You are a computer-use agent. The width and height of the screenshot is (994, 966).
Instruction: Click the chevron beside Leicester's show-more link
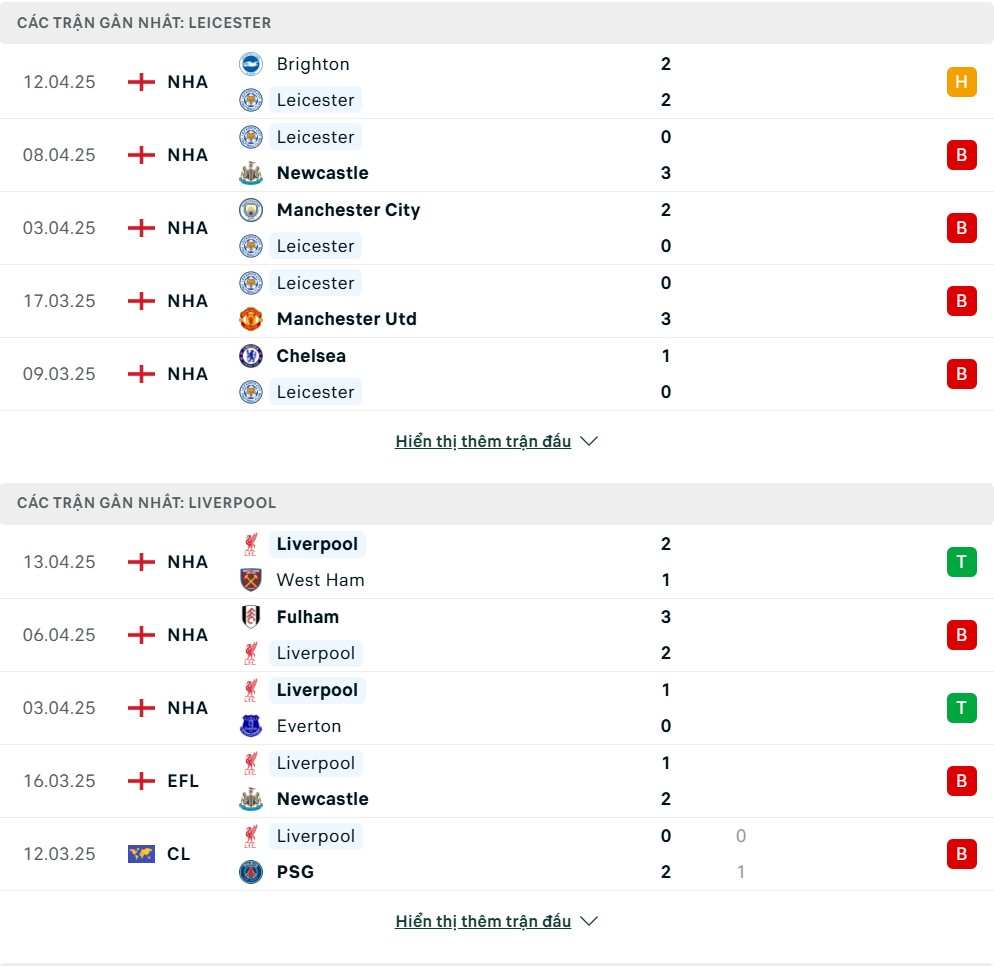coord(589,441)
